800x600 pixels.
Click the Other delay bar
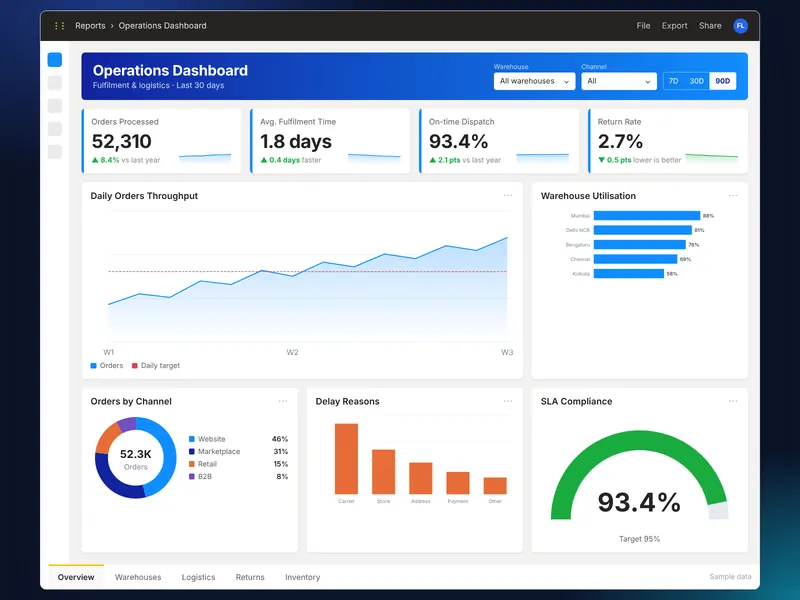495,486
